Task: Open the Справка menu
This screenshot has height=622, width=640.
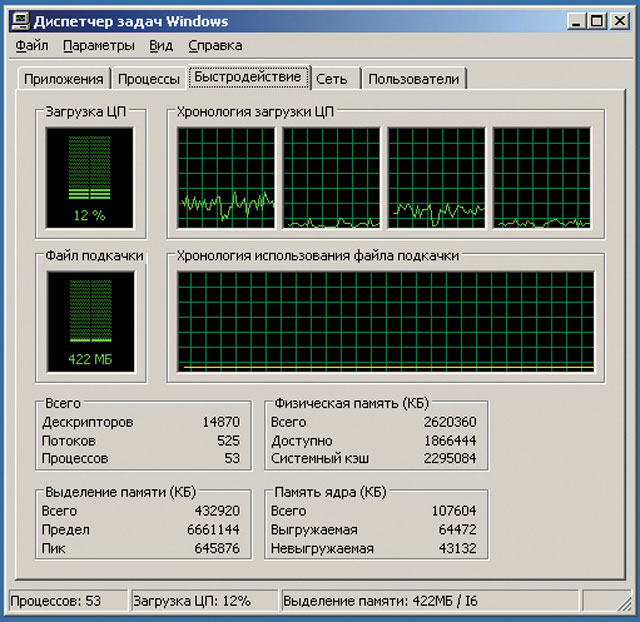Action: 215,46
